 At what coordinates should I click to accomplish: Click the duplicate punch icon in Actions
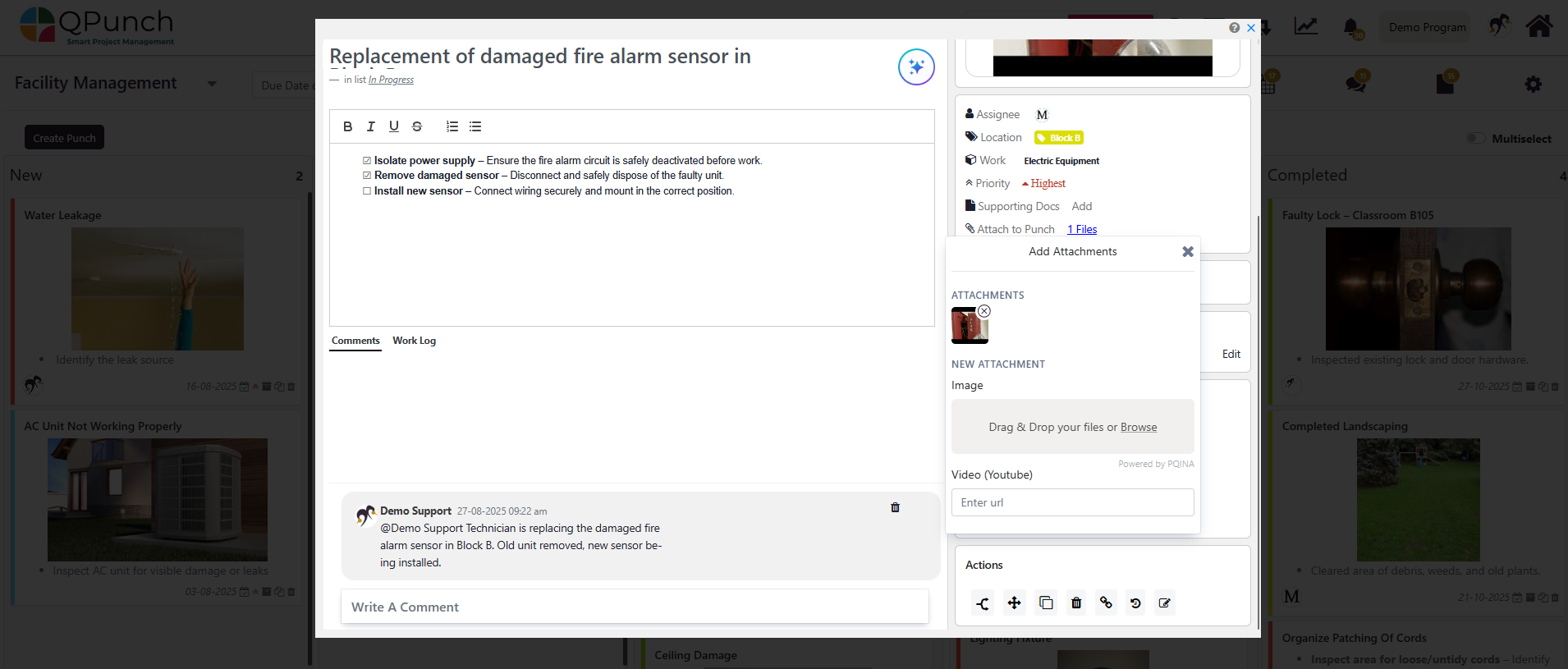coord(1046,603)
